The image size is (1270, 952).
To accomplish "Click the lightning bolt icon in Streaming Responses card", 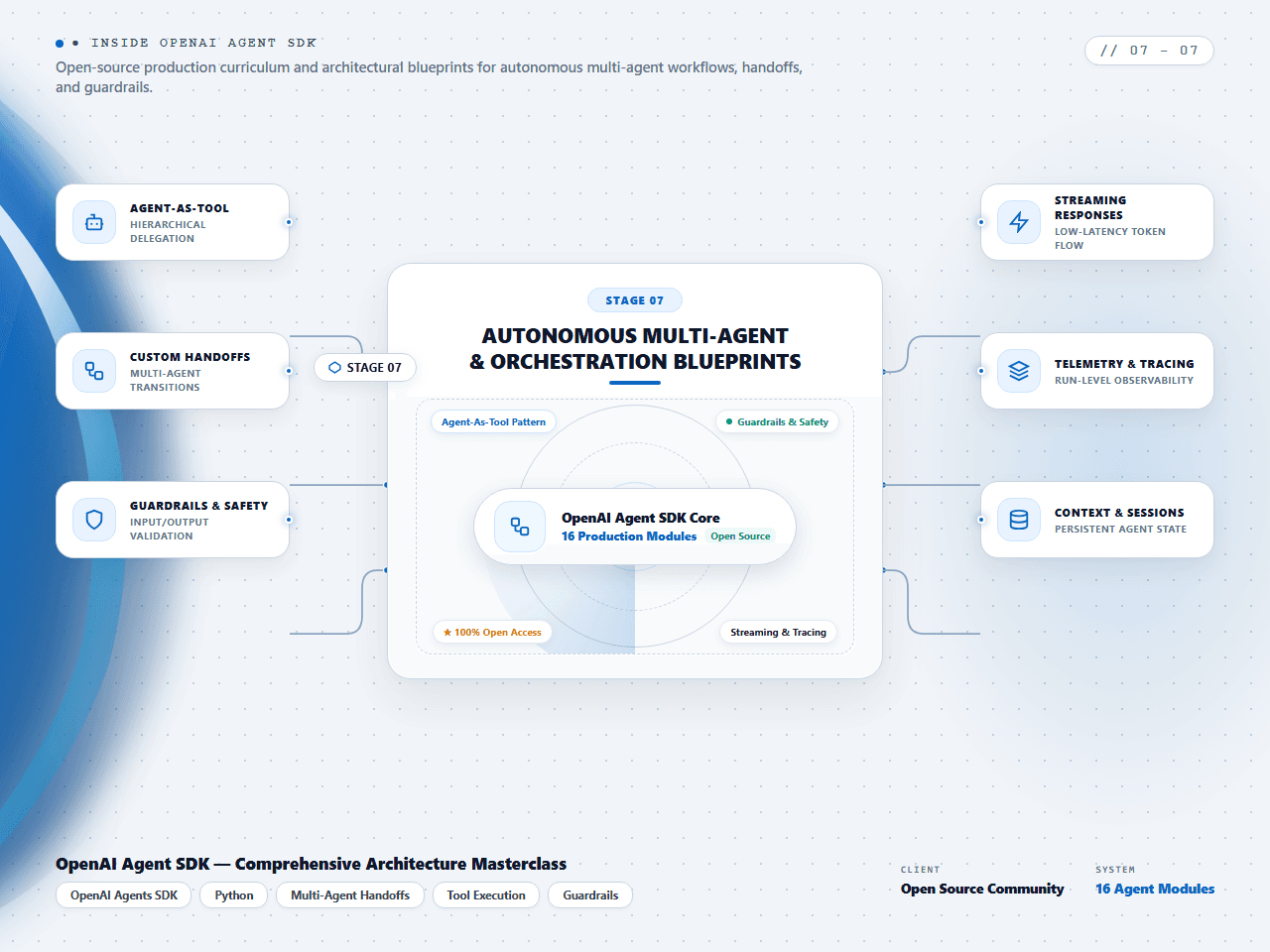I will tap(1019, 222).
